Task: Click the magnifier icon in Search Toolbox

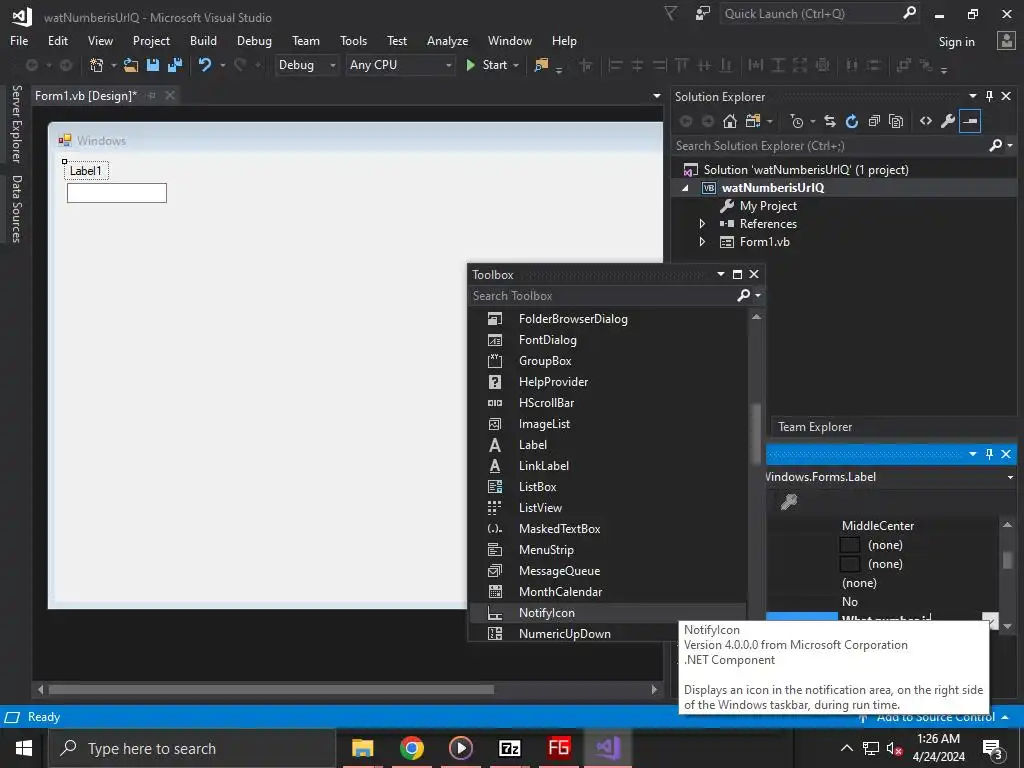Action: [x=743, y=295]
